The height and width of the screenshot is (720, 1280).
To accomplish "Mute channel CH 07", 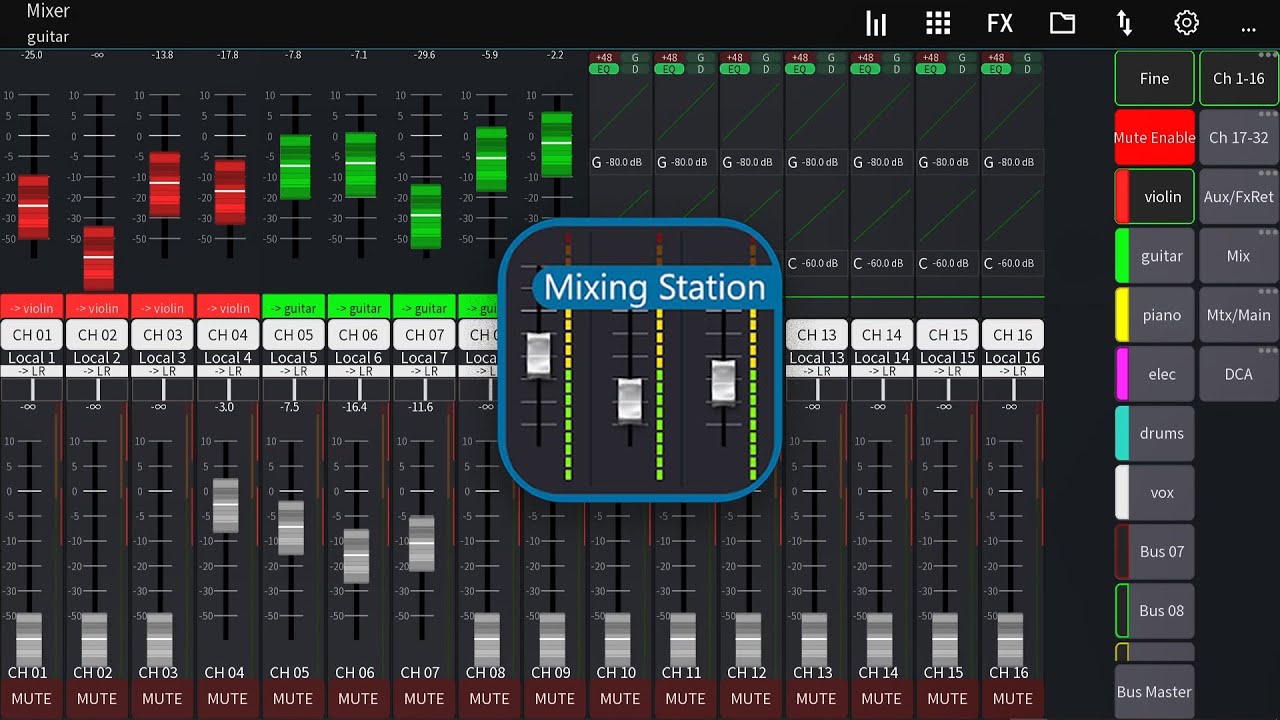I will click(424, 699).
